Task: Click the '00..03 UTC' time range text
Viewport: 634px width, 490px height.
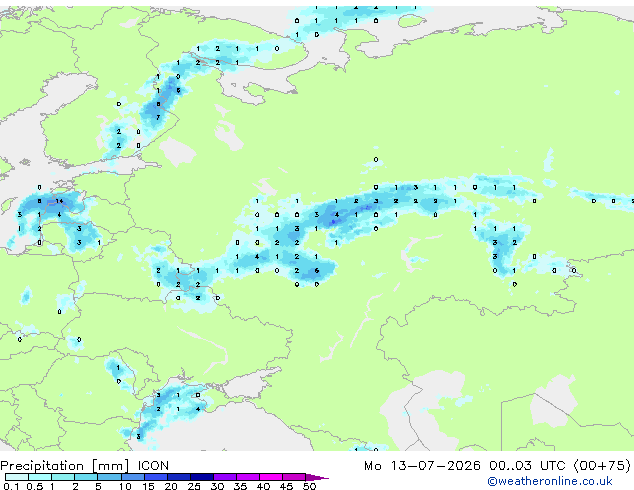Action: click(x=527, y=466)
